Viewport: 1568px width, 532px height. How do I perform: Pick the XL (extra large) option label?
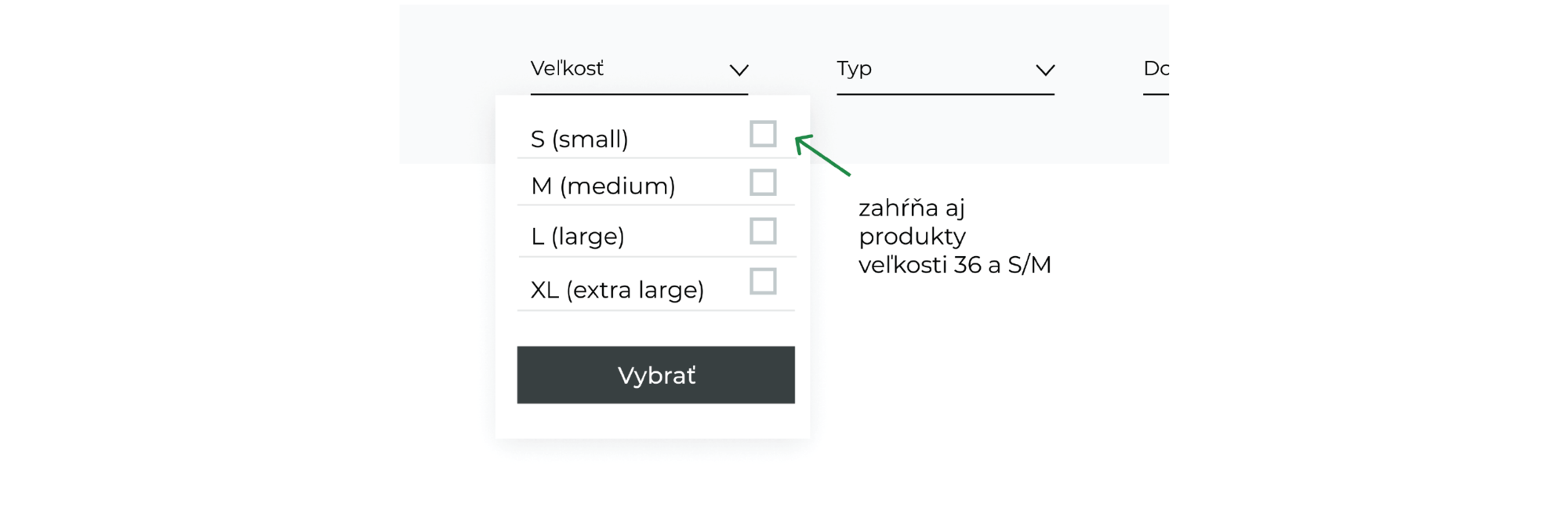coord(617,290)
